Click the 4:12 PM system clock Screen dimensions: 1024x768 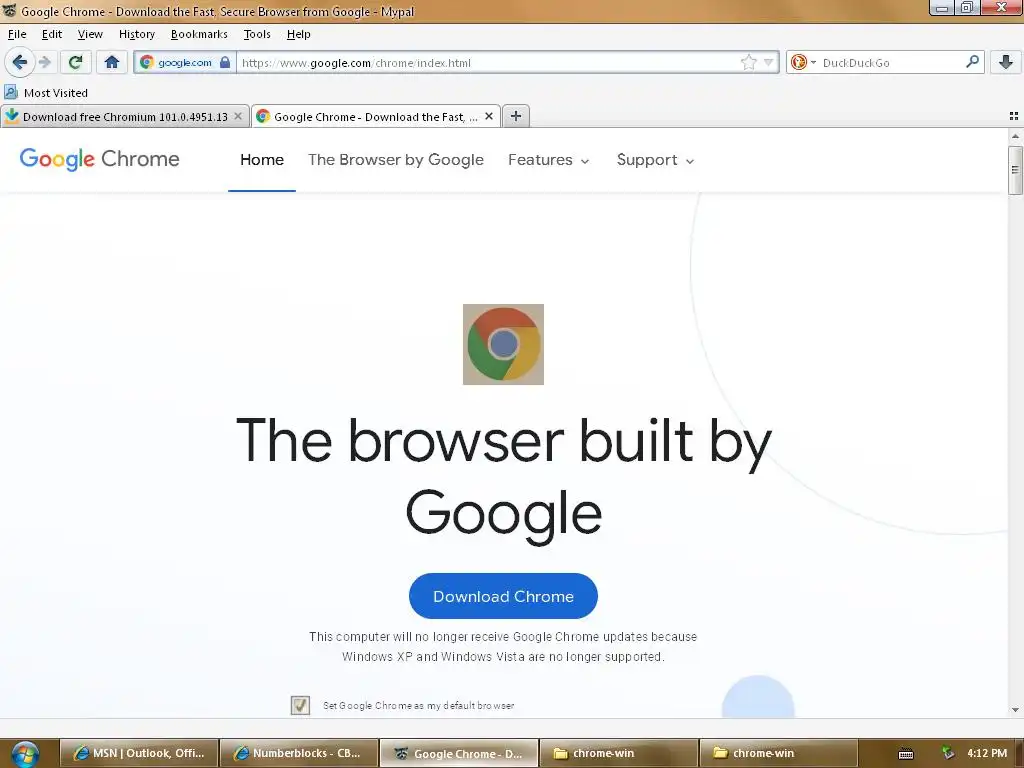pos(987,753)
